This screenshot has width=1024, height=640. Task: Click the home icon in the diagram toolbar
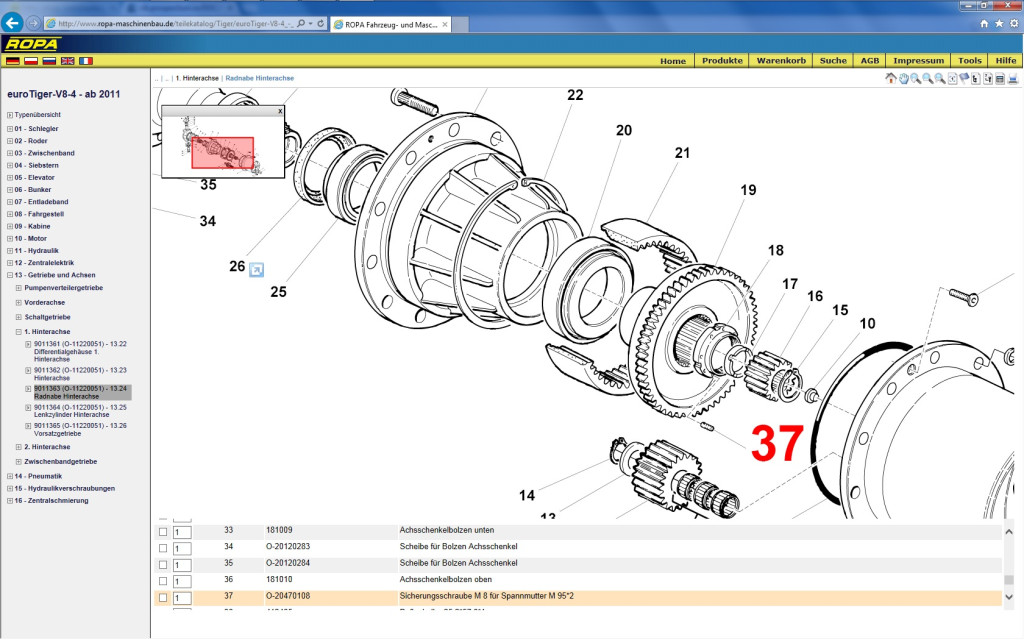coord(891,78)
